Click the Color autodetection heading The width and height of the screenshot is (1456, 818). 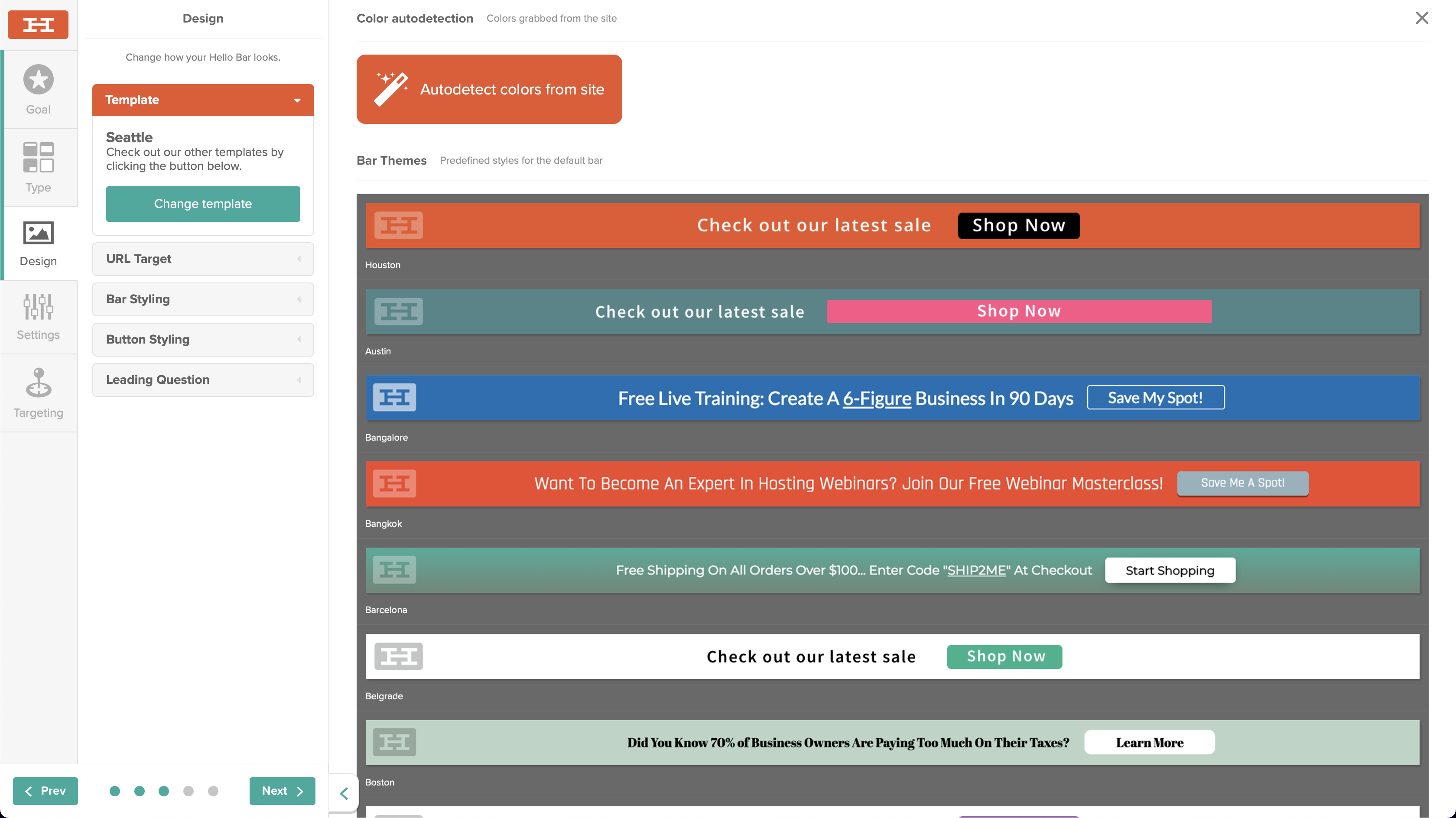pyautogui.click(x=415, y=18)
